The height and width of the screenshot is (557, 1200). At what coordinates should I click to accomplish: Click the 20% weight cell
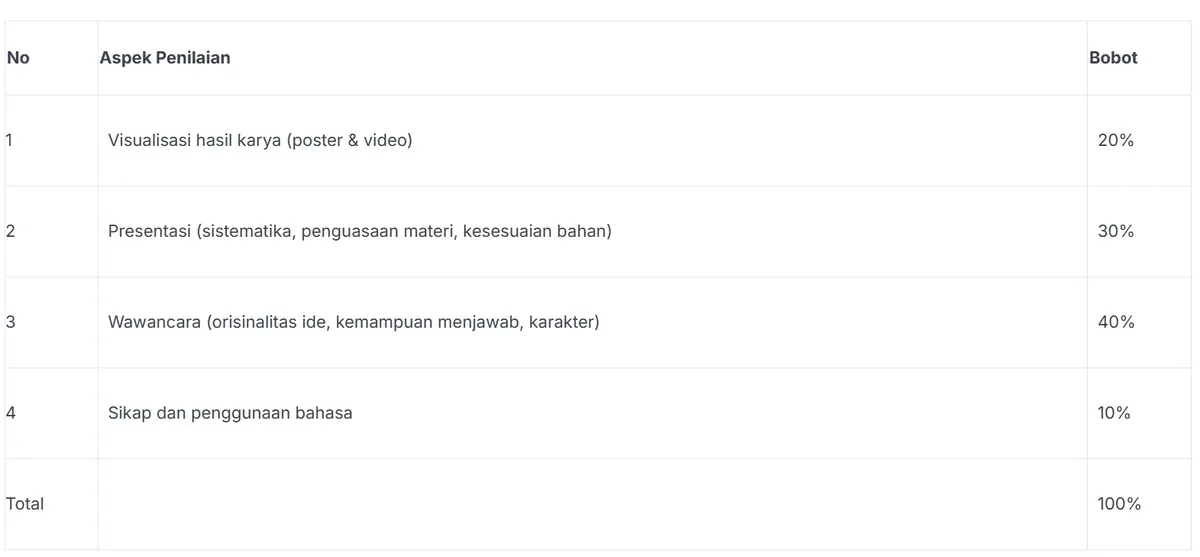coord(1115,140)
